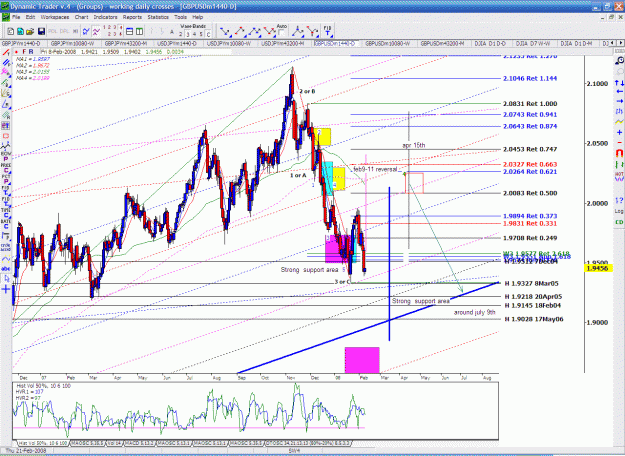Open the Statistics menu
The width and height of the screenshot is (625, 456).
[158, 17]
